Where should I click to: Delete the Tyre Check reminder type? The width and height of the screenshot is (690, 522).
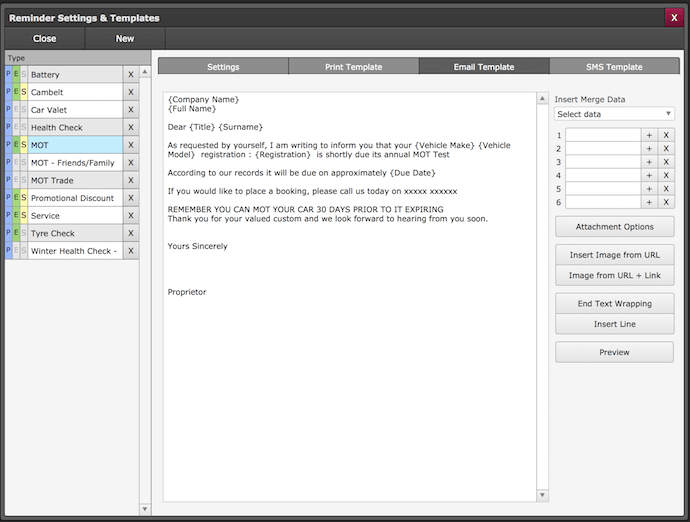(130, 233)
